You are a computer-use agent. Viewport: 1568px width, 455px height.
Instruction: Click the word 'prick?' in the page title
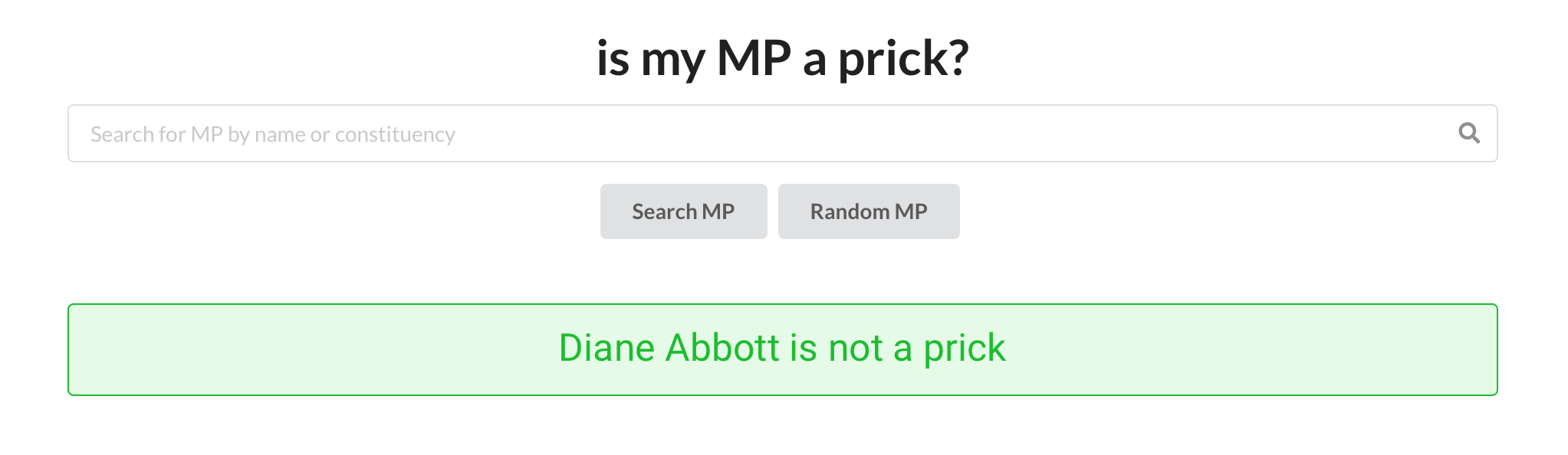point(903,60)
